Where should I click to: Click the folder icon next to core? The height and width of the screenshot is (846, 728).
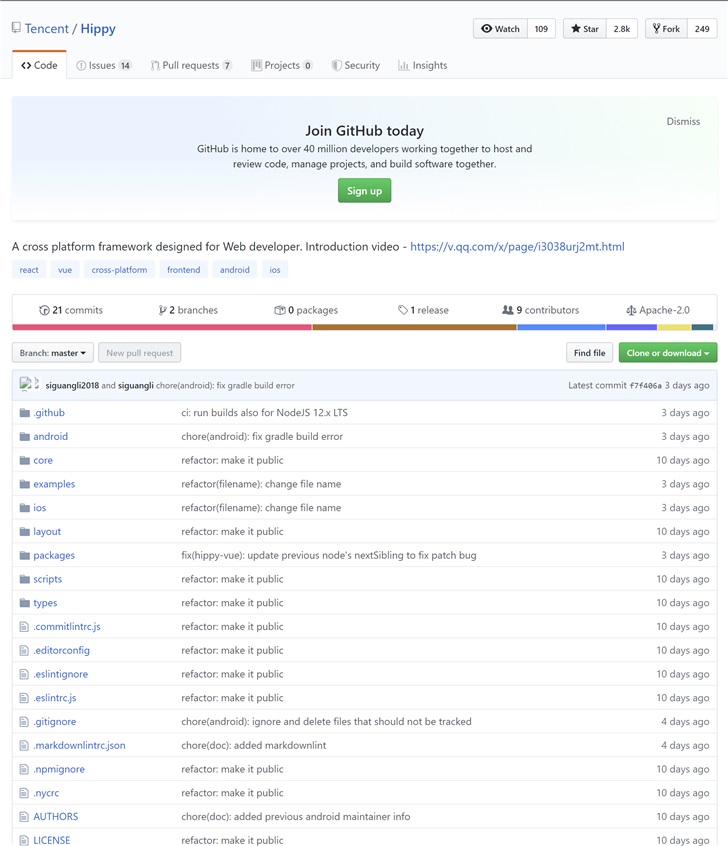pyautogui.click(x=24, y=460)
